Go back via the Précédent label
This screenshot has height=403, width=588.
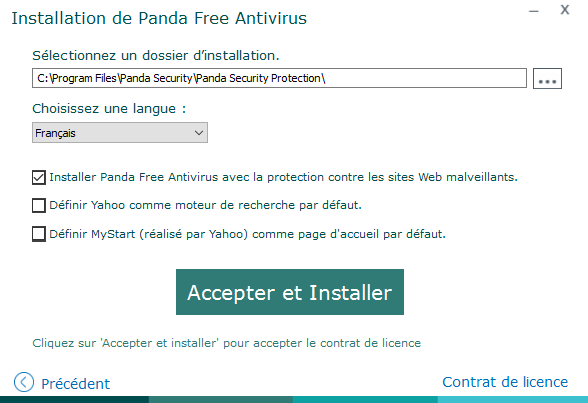click(x=75, y=384)
